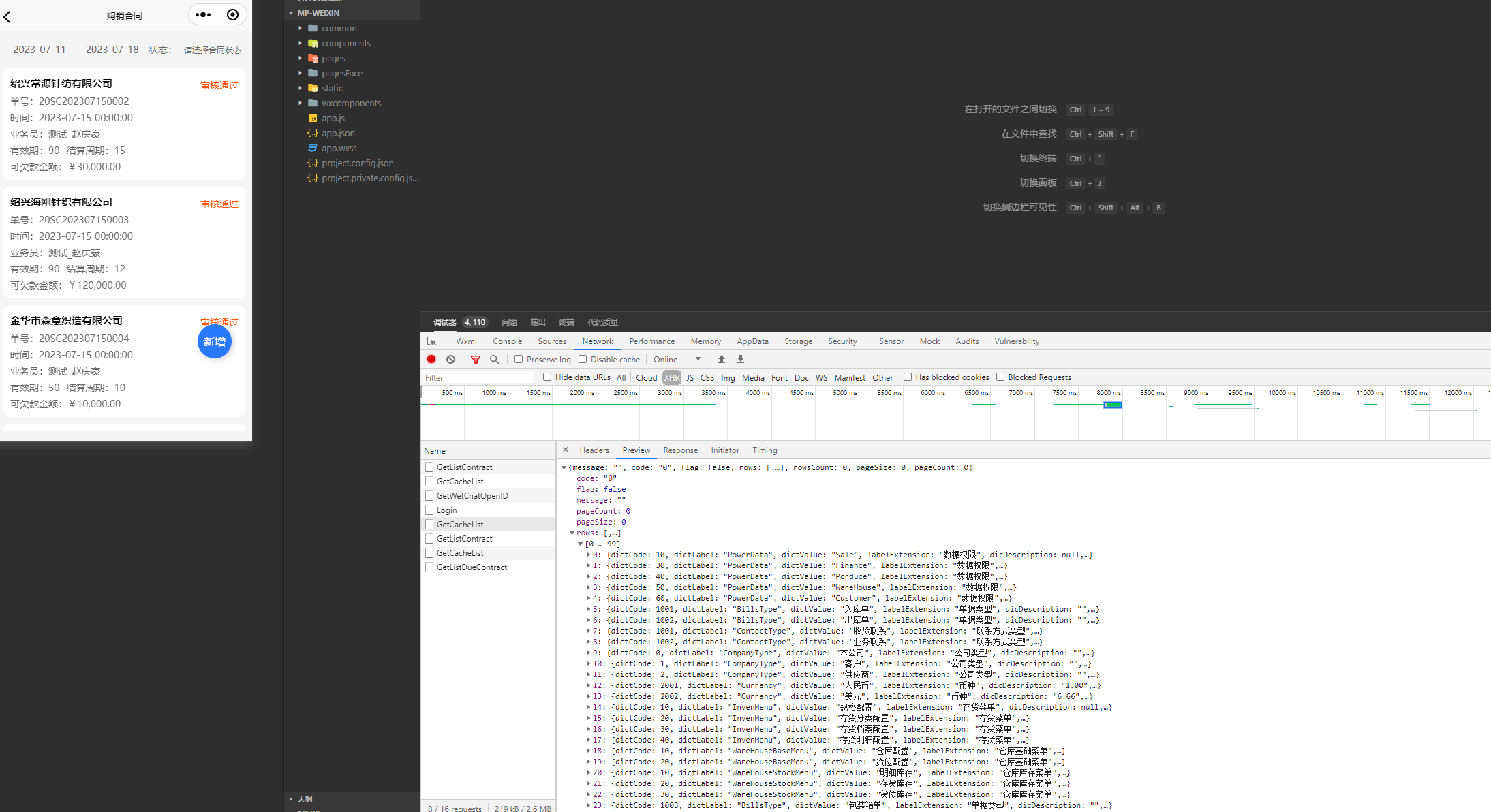
Task: Check the Disable cache option
Action: point(583,359)
